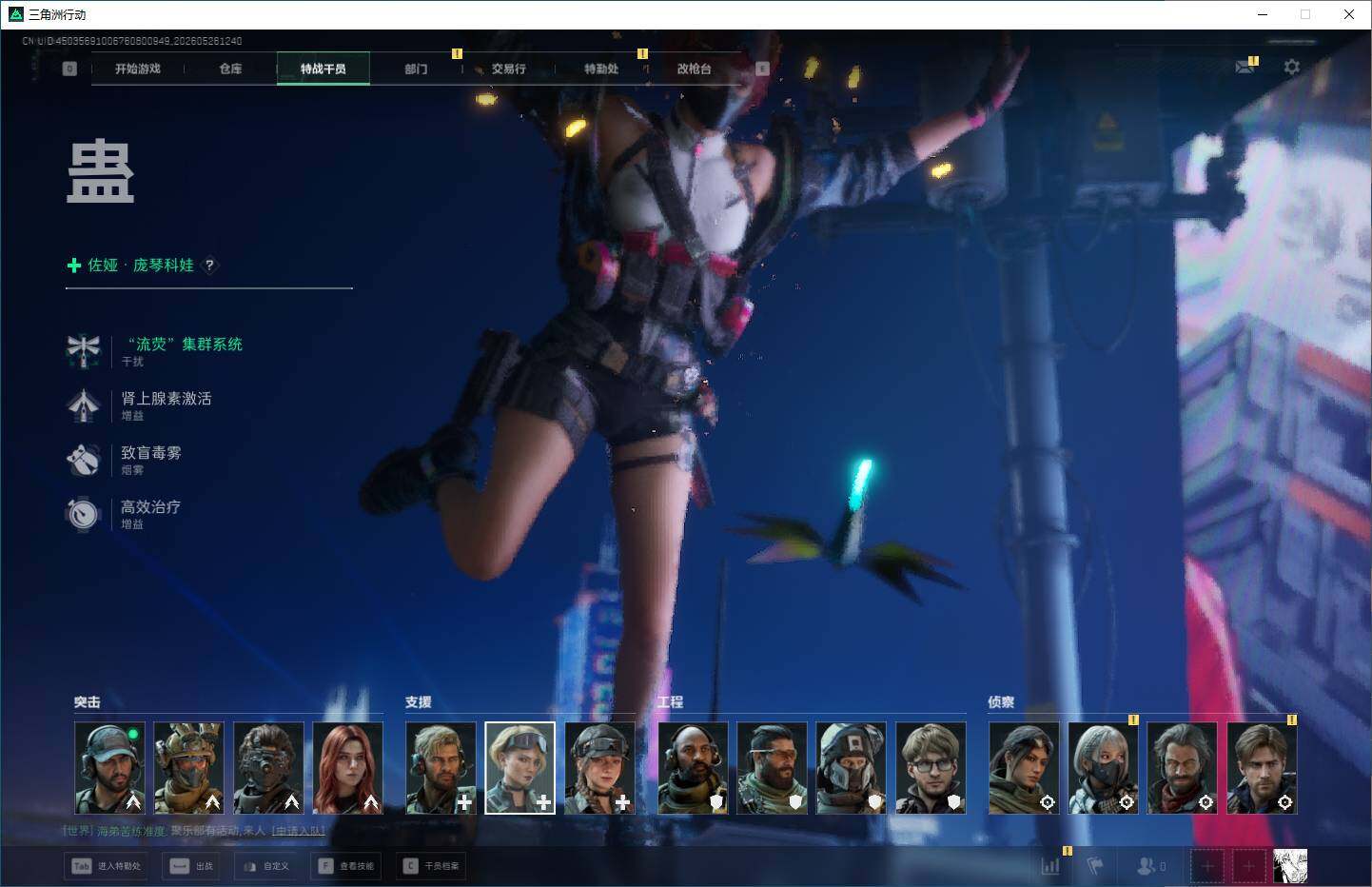
Task: Choose the dark-haired woman 侦察 operator
Action: point(1024,768)
